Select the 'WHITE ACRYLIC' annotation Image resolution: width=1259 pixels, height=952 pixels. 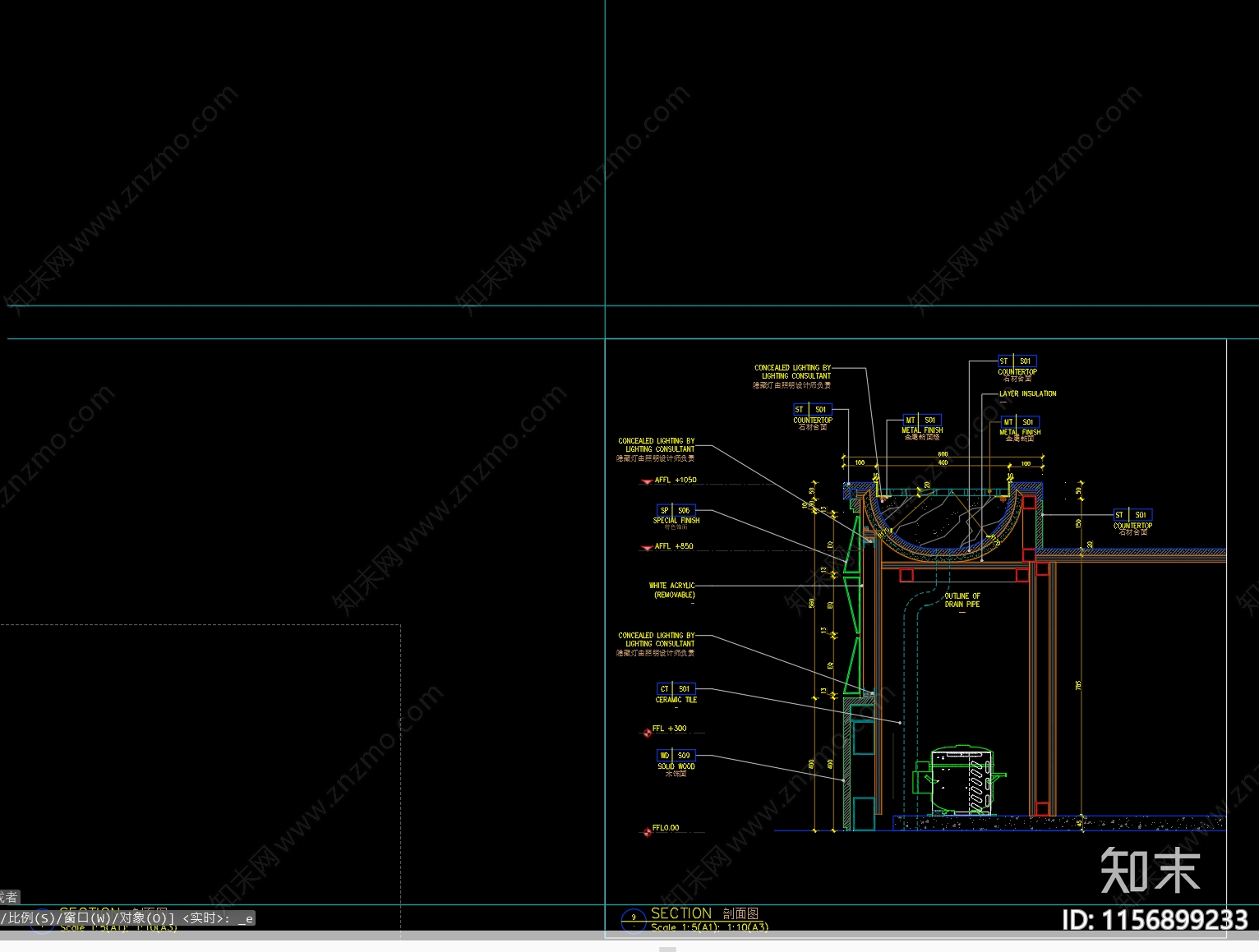(x=671, y=586)
